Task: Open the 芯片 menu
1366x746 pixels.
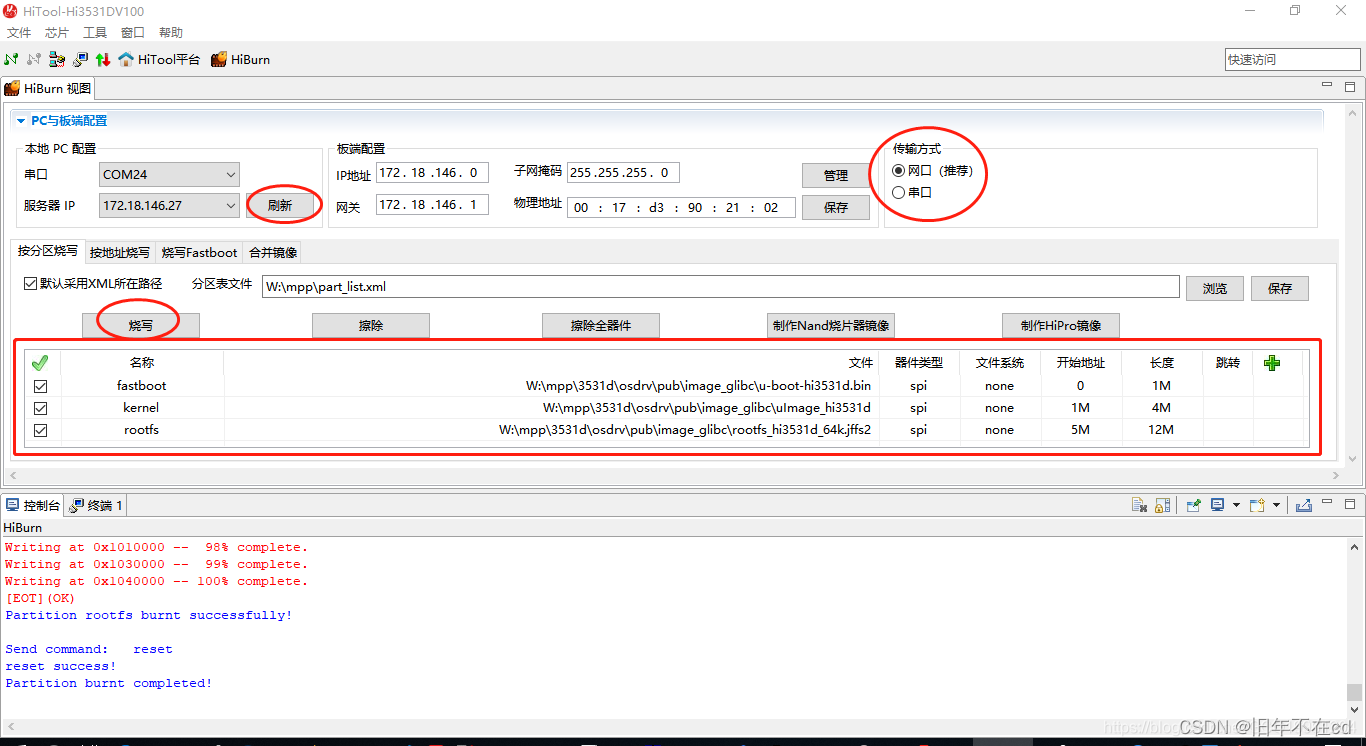Action: coord(57,33)
